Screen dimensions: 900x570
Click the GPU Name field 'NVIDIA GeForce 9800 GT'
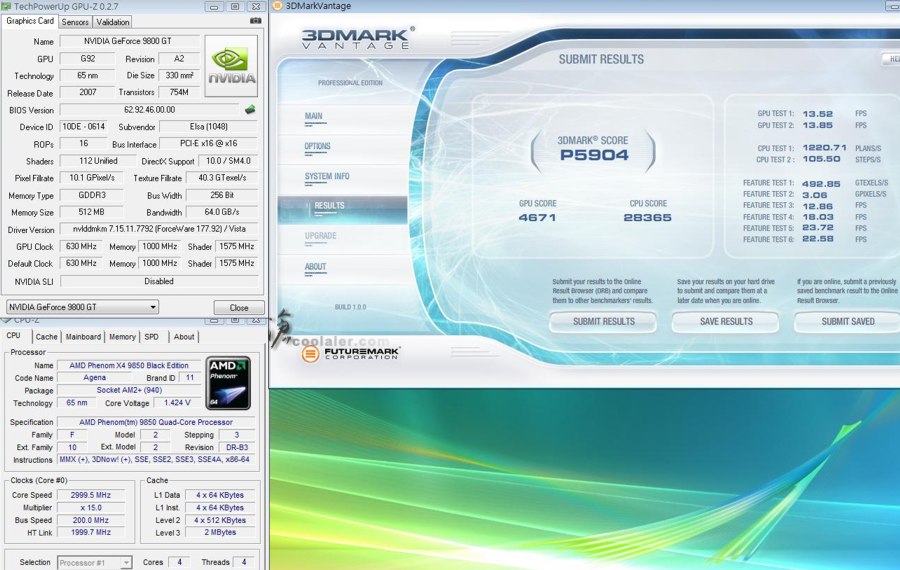coord(130,41)
